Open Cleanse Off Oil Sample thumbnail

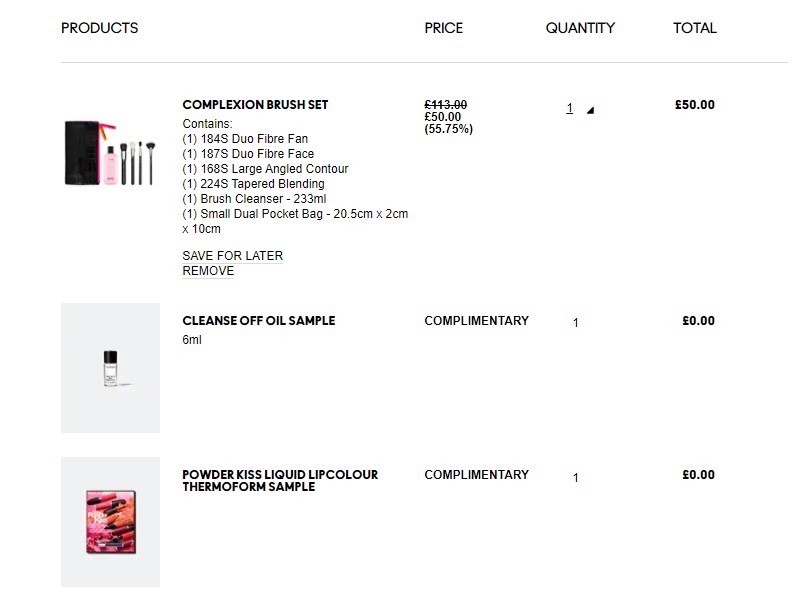click(110, 368)
